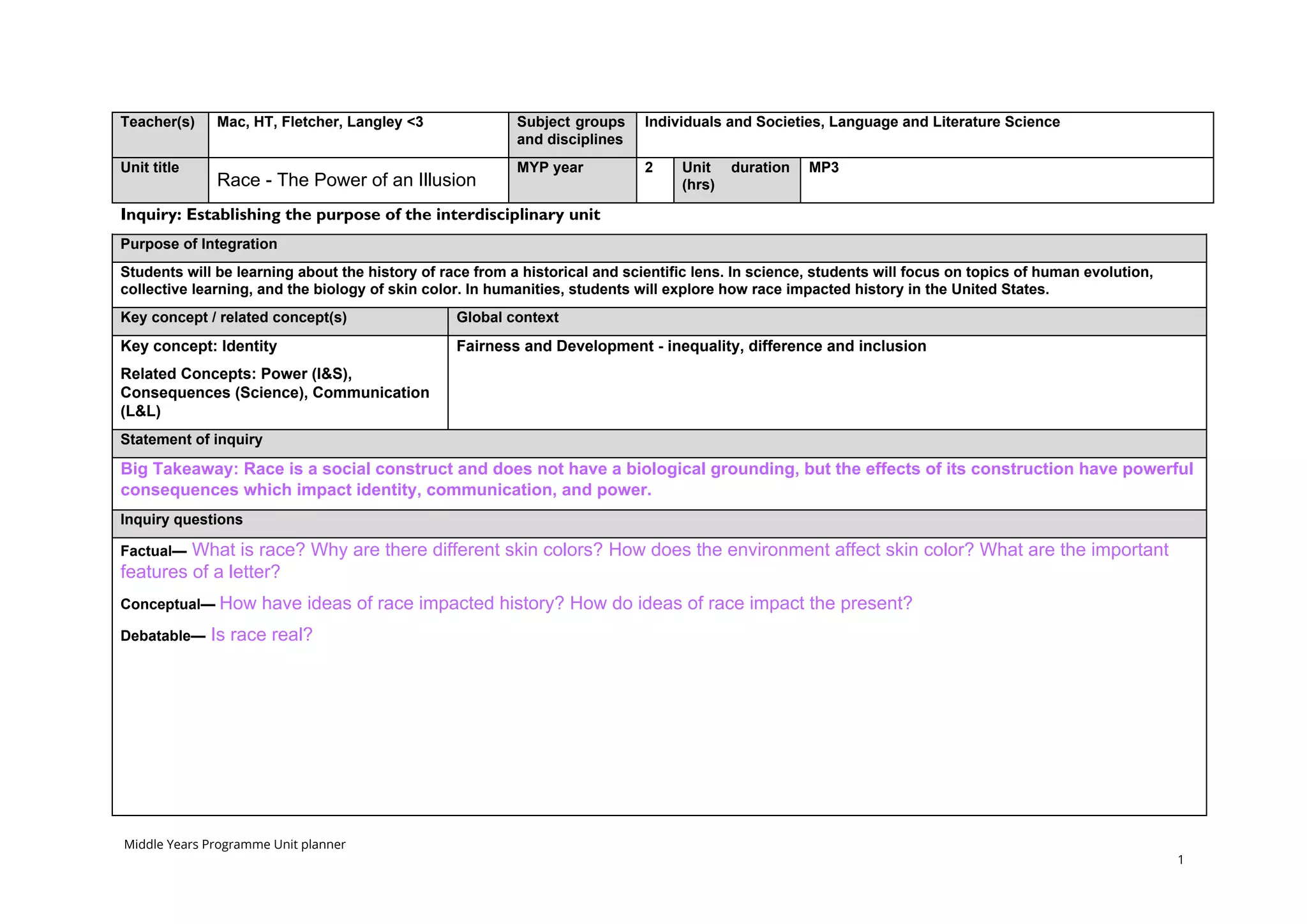Click the 'Students will be learning' purpose paragraph

(636, 281)
